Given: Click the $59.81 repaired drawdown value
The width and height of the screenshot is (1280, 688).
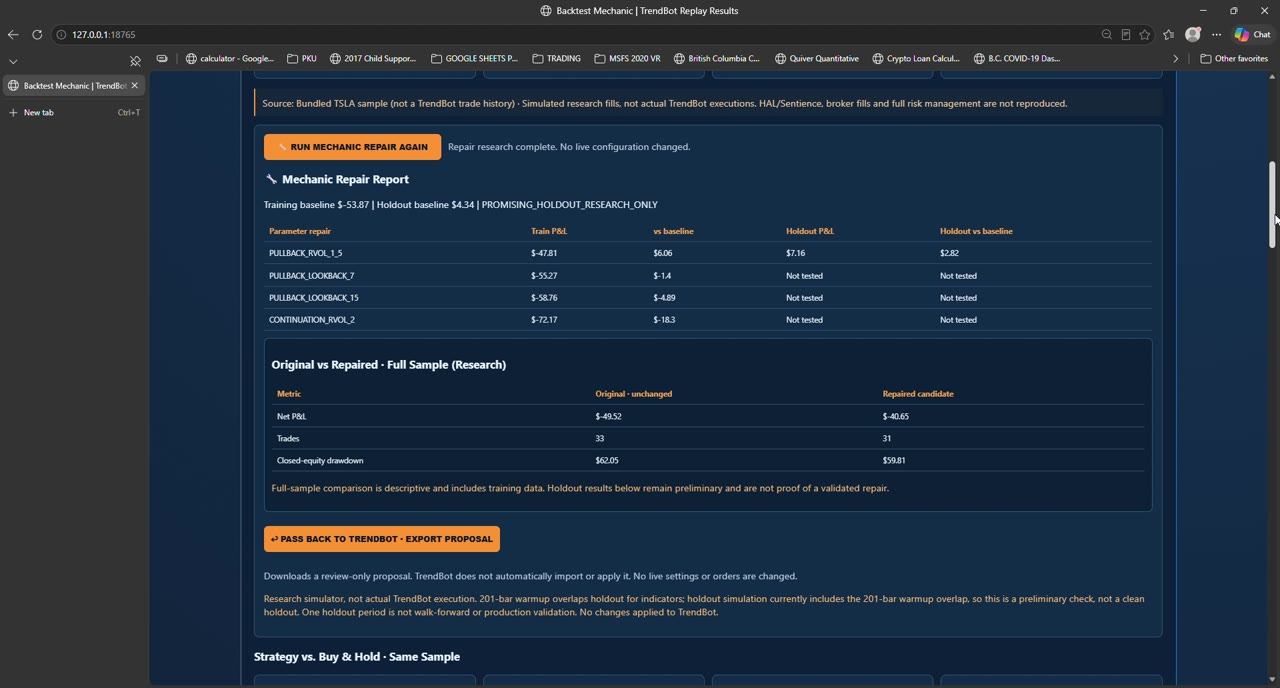Looking at the screenshot, I should [x=894, y=461].
